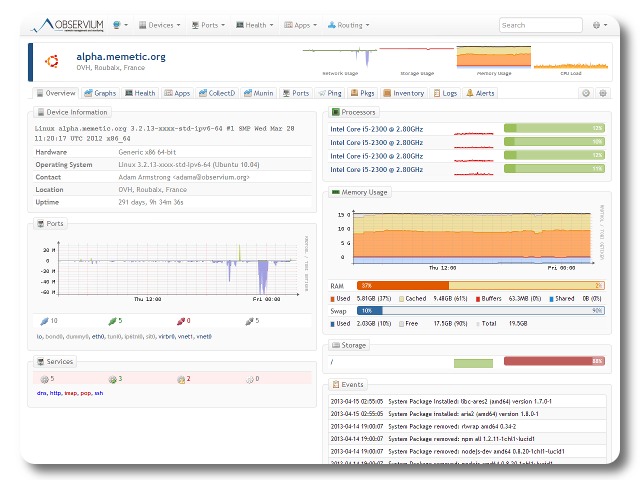Open the Ports navbar dropdown
Viewport: 640px width, 480px height.
(x=212, y=25)
